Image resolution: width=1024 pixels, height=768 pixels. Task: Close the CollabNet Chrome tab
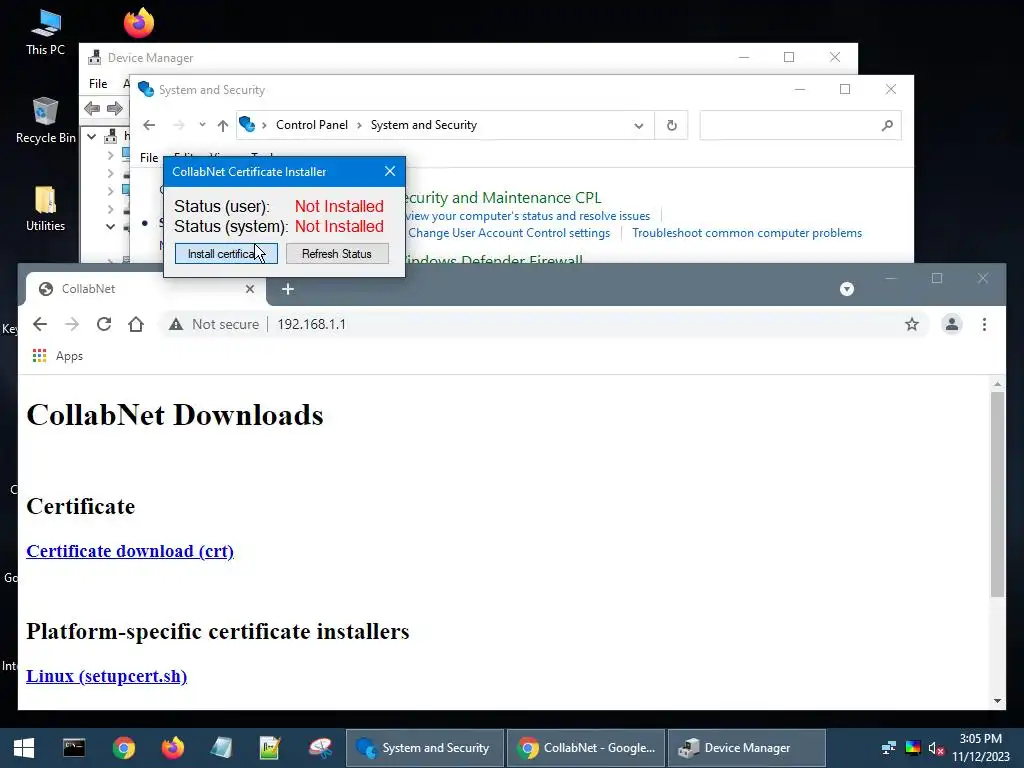pyautogui.click(x=249, y=289)
